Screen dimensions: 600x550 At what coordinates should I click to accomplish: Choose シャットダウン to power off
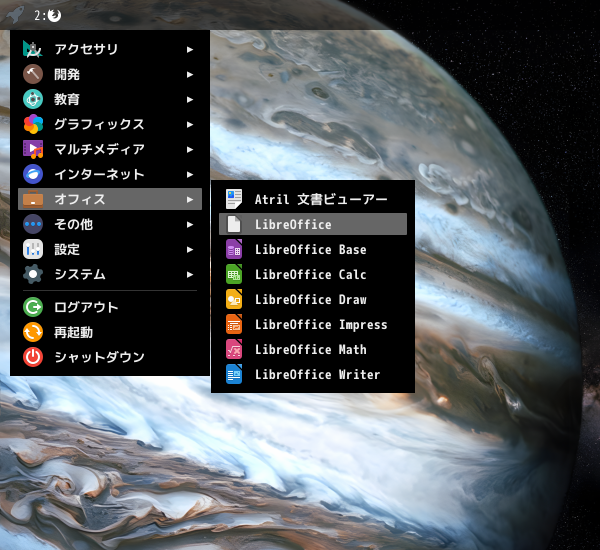pos(110,357)
